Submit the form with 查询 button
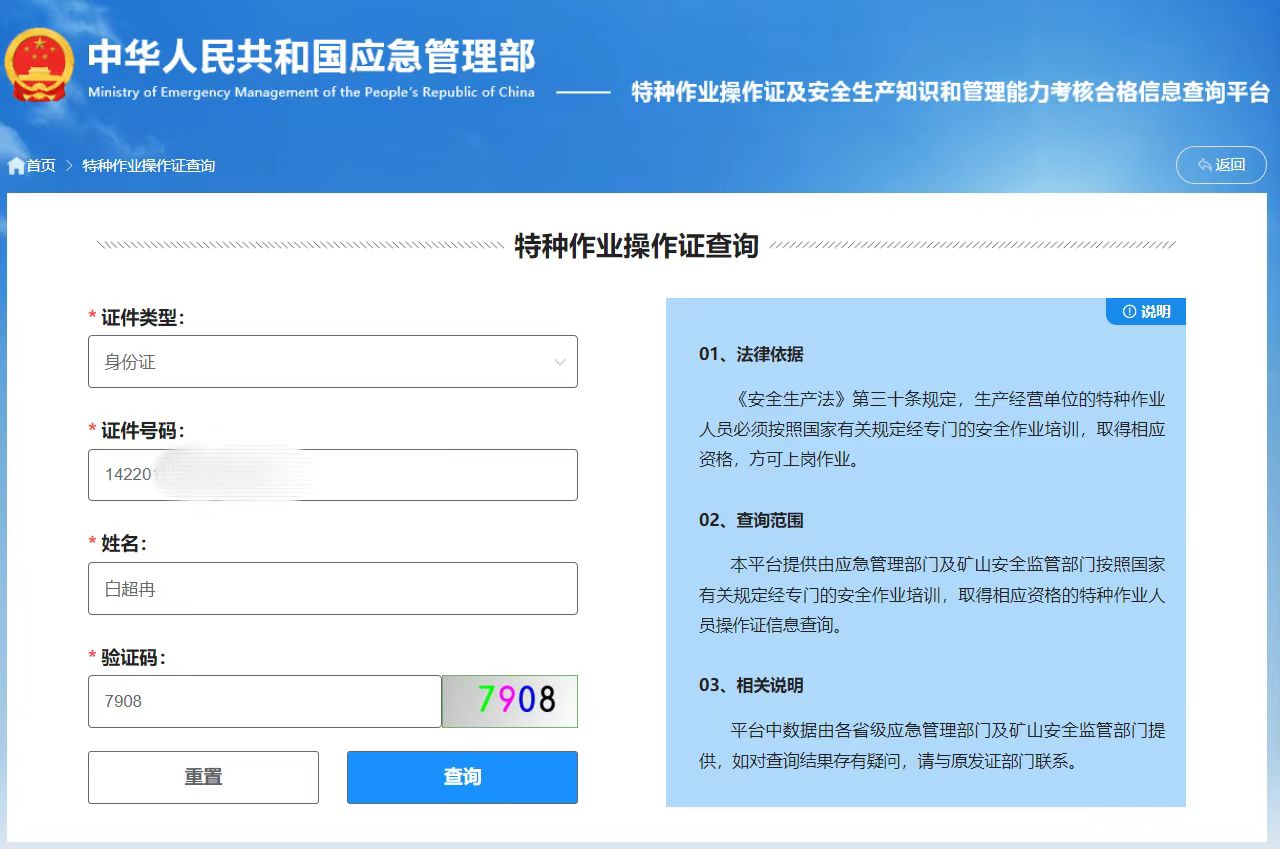Image resolution: width=1280 pixels, height=849 pixels. [462, 777]
